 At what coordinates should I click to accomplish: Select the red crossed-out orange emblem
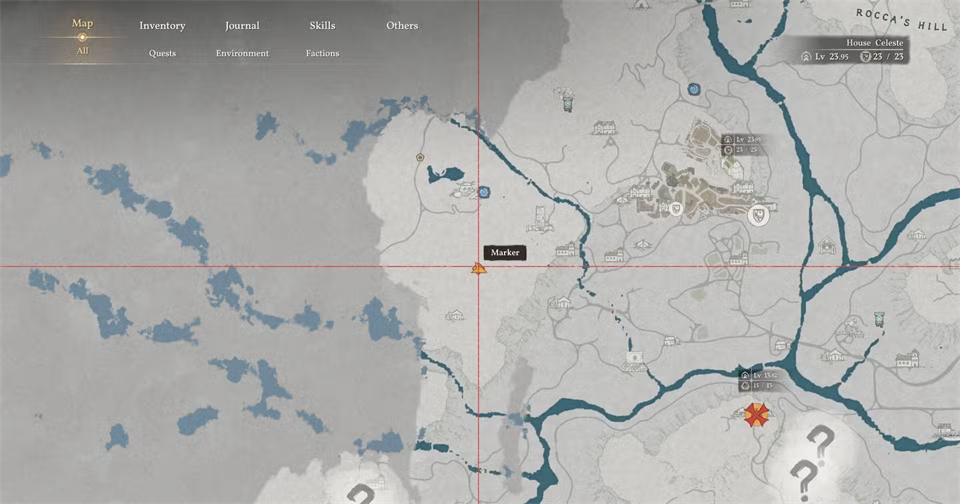[757, 415]
